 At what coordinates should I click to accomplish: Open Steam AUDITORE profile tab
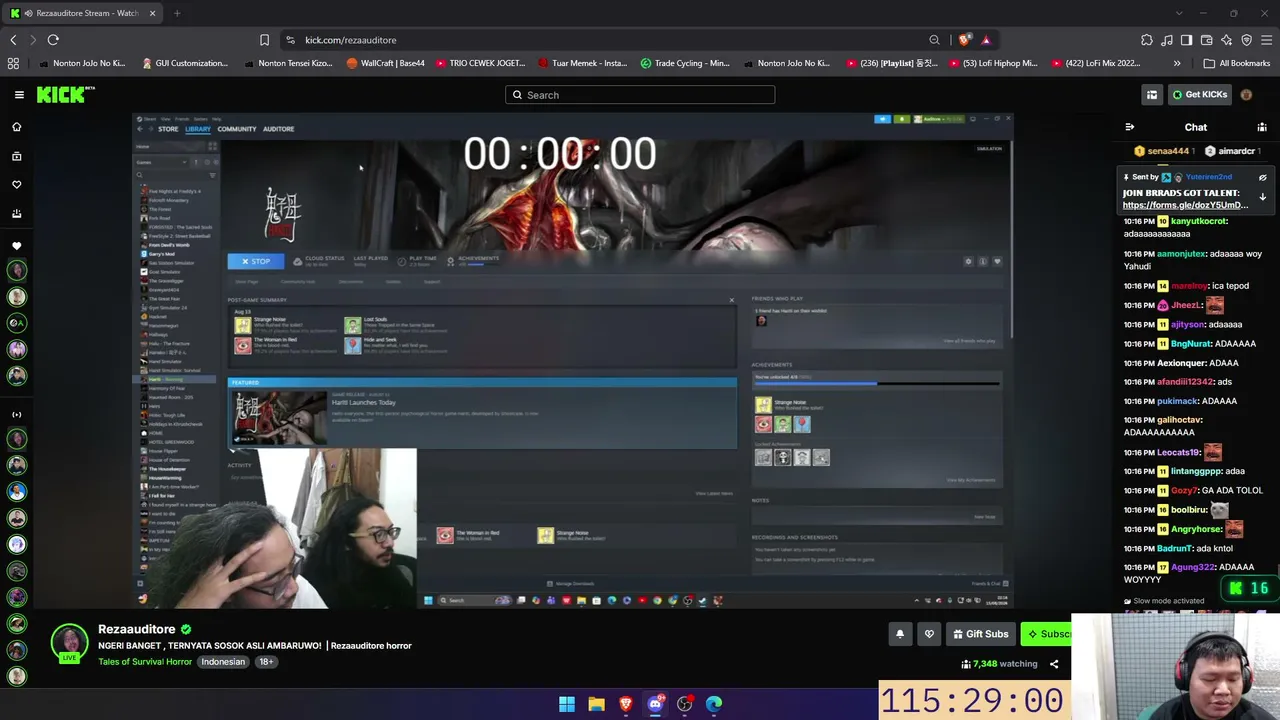pyautogui.click(x=278, y=129)
